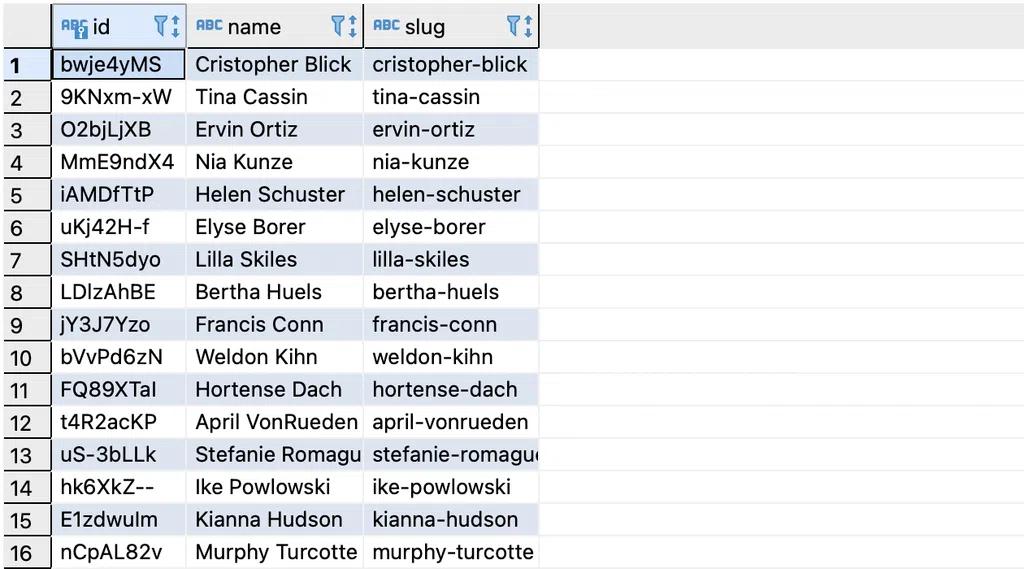Viewport: 1024px width, 569px height.
Task: Click the sort arrows in id column header
Action: click(175, 26)
